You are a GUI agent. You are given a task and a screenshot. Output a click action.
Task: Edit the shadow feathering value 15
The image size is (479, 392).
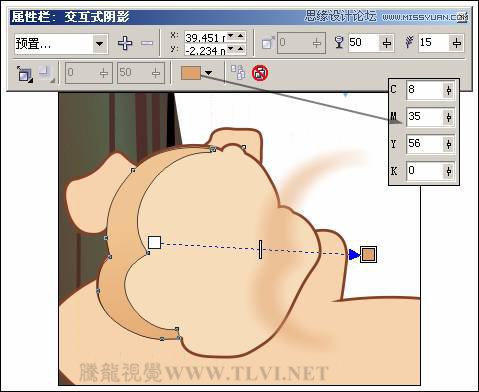click(433, 43)
